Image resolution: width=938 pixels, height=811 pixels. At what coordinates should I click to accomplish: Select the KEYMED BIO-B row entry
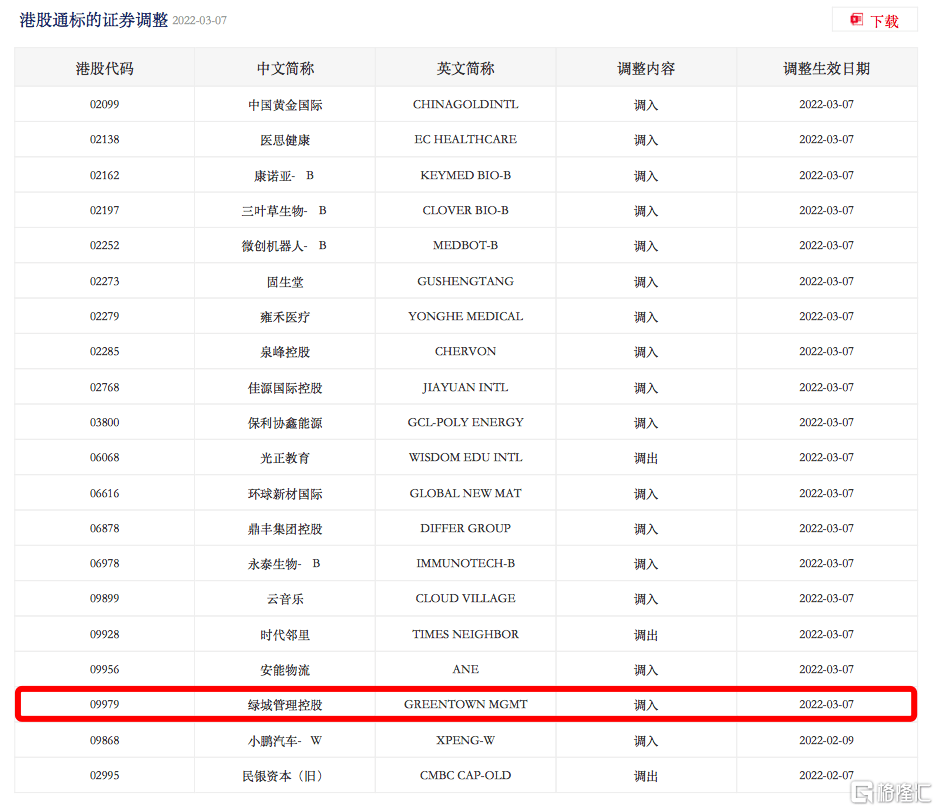click(465, 176)
